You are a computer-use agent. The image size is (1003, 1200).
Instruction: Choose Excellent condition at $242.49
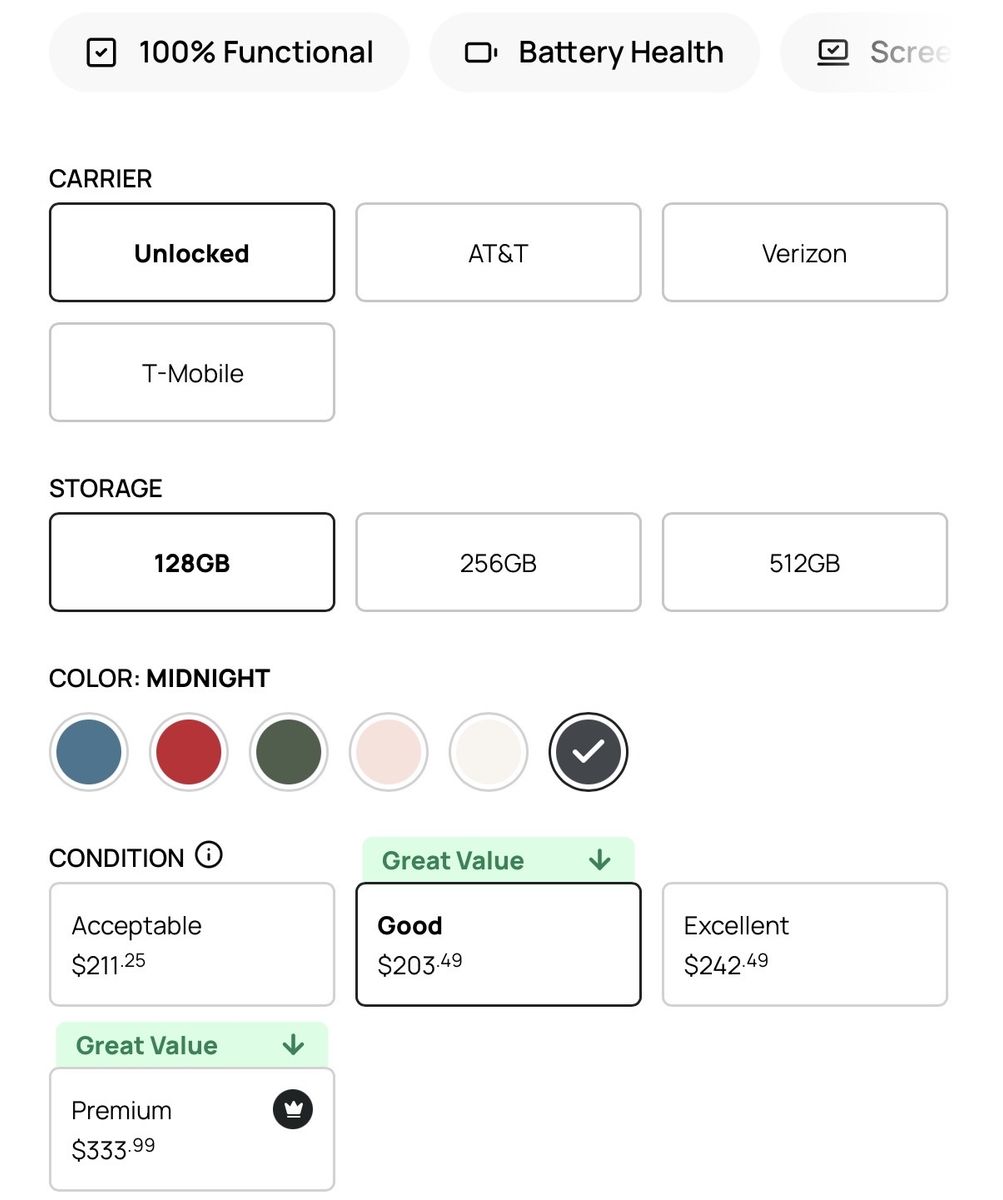tap(804, 944)
